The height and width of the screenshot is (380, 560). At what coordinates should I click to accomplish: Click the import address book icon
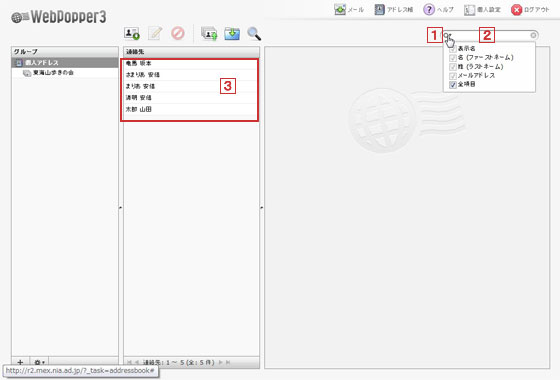(x=232, y=34)
